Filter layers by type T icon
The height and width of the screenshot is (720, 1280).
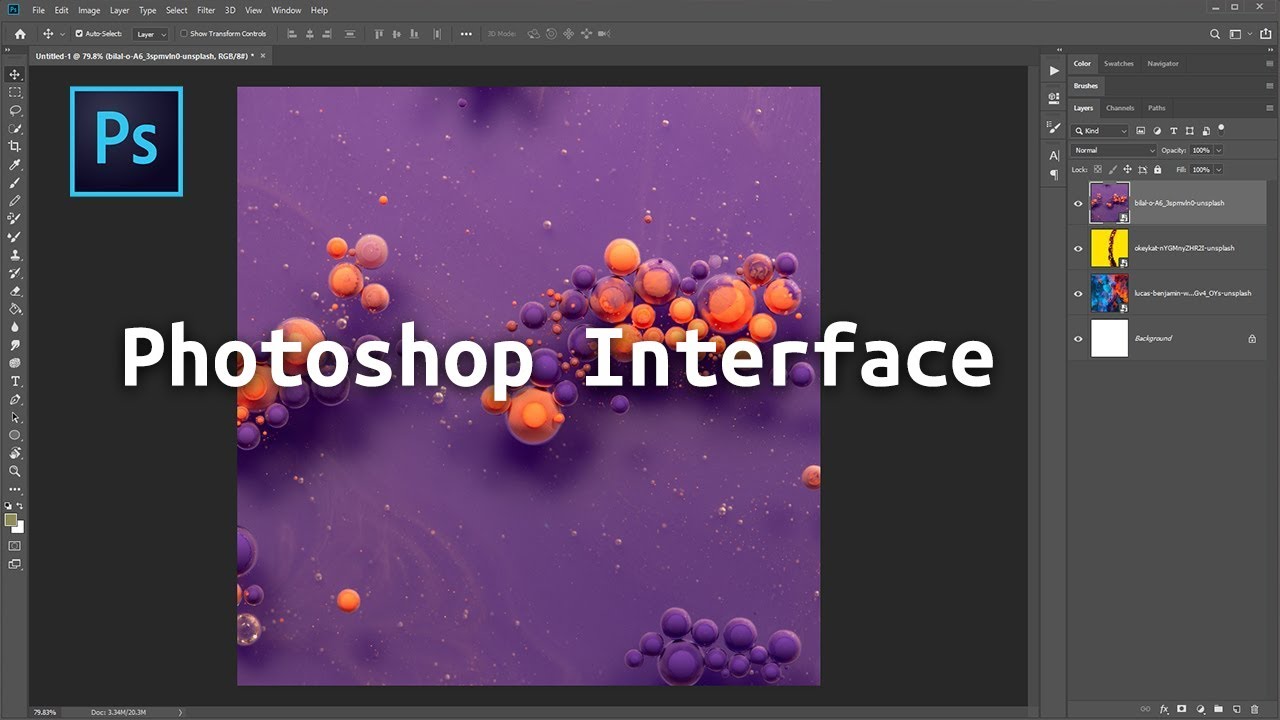tap(1174, 130)
